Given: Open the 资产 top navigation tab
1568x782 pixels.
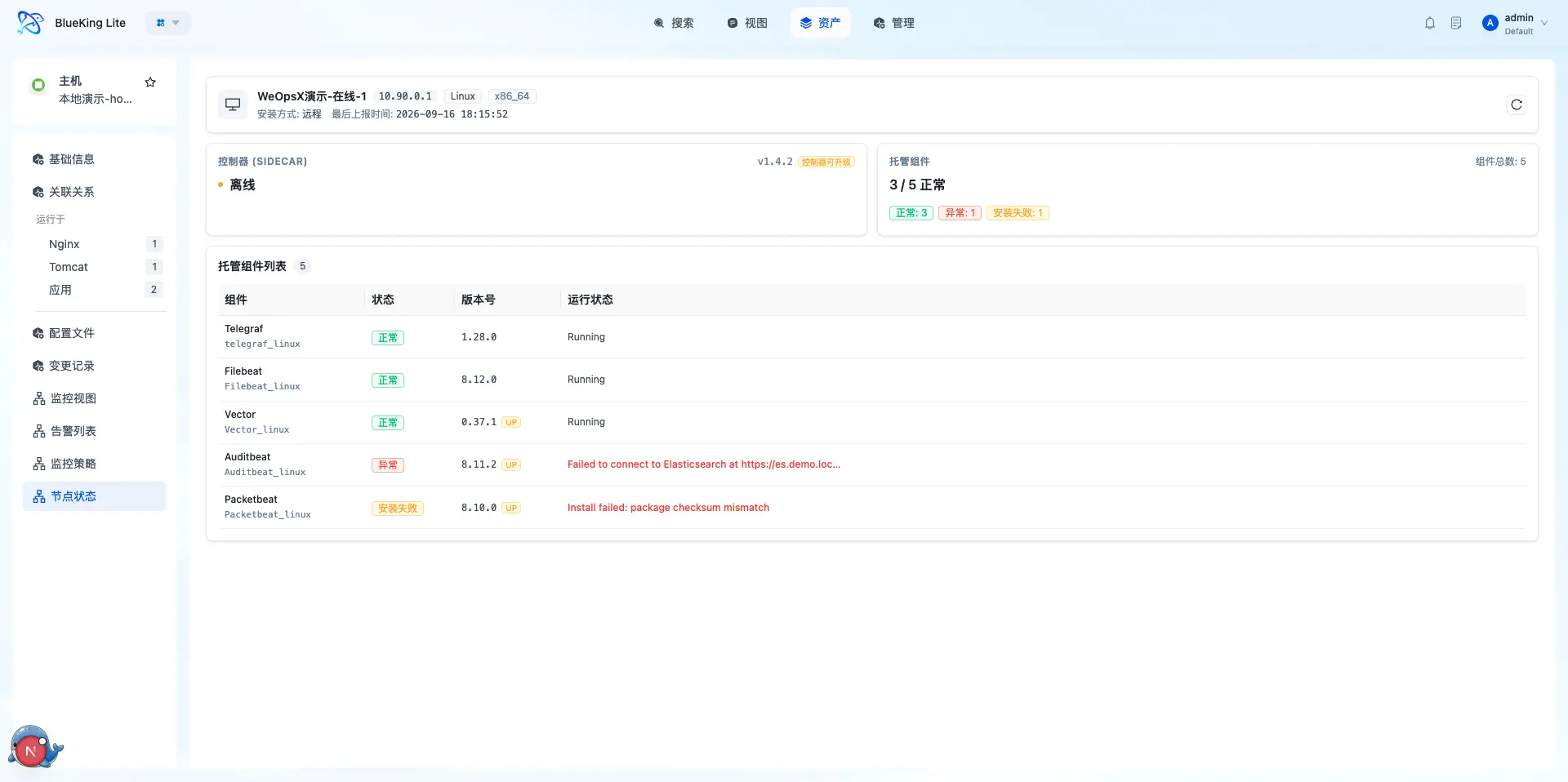Looking at the screenshot, I should 821,23.
